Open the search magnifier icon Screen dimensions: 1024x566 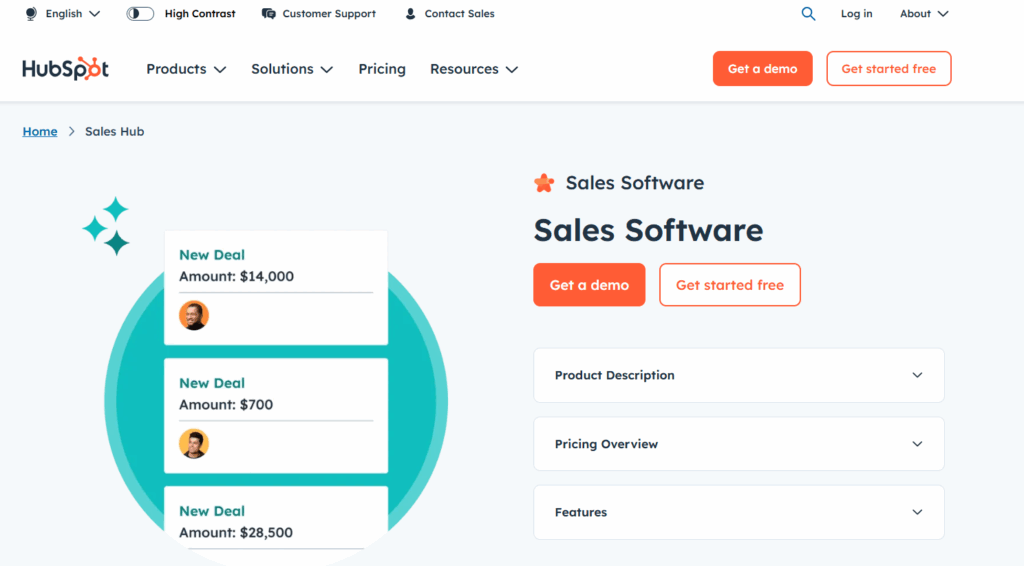coord(808,14)
